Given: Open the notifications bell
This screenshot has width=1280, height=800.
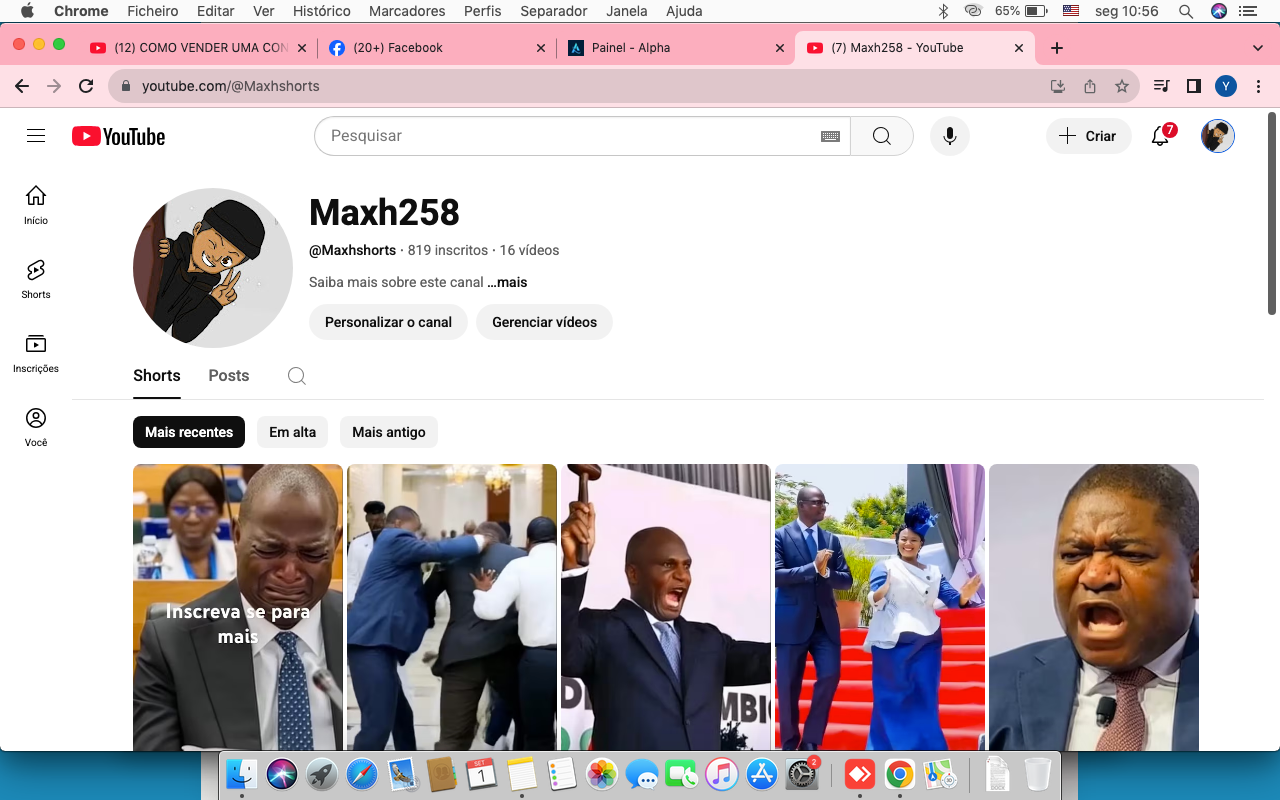Looking at the screenshot, I should [x=1161, y=136].
